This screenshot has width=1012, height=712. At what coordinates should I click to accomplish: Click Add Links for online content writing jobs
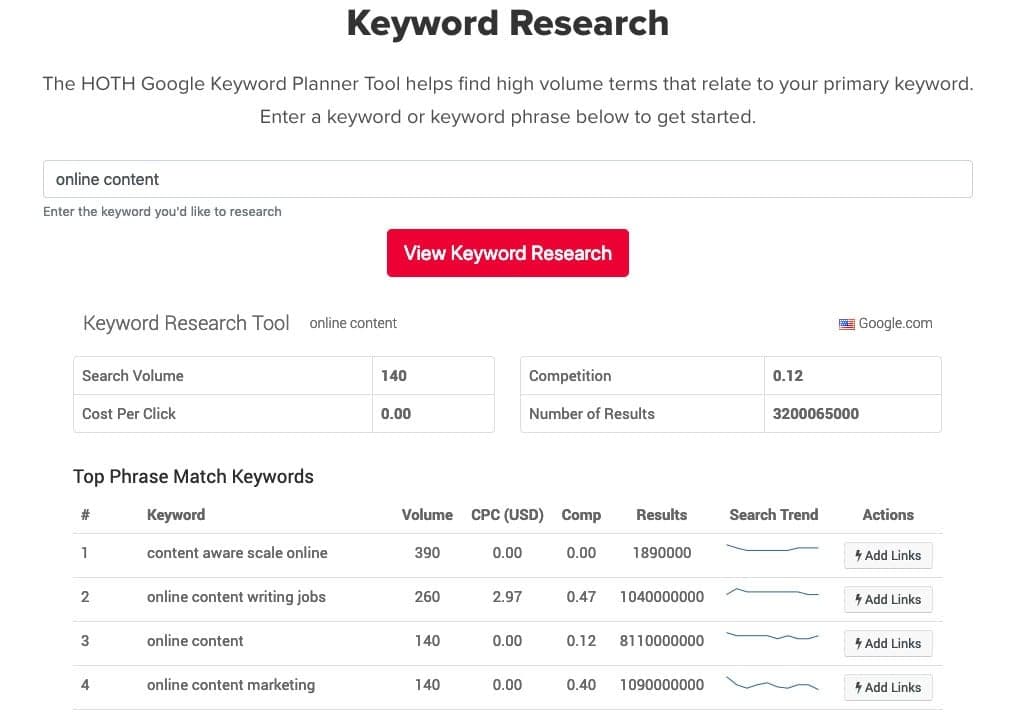(888, 599)
